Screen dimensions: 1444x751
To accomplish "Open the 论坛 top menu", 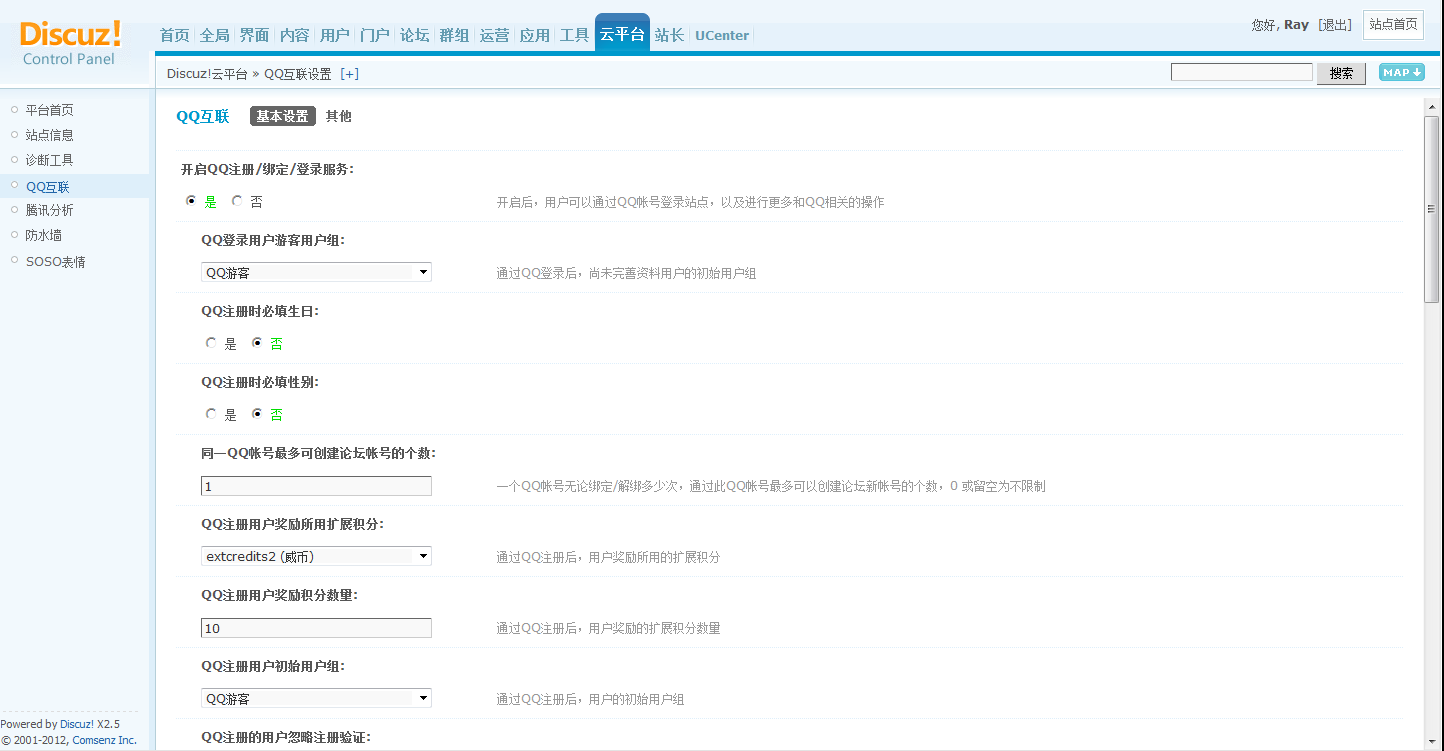I will click(414, 35).
